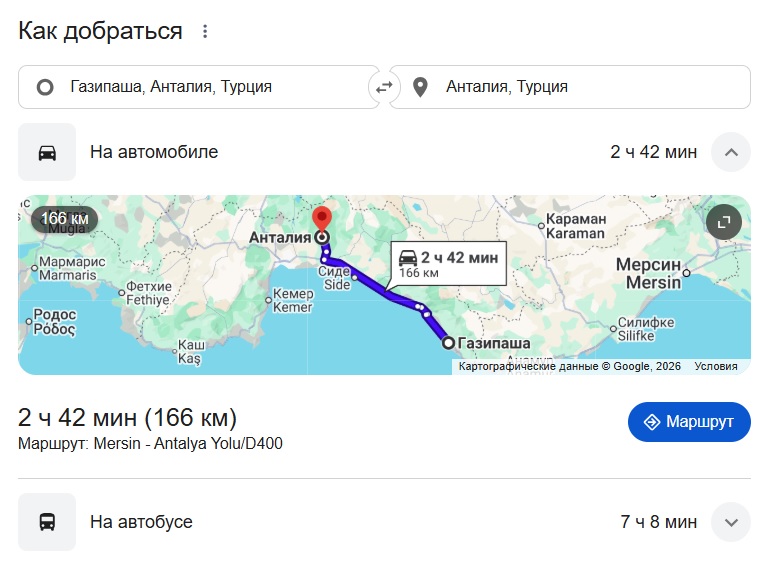Click the Газипаша origin marker on the map
The image size is (774, 572).
(x=449, y=343)
